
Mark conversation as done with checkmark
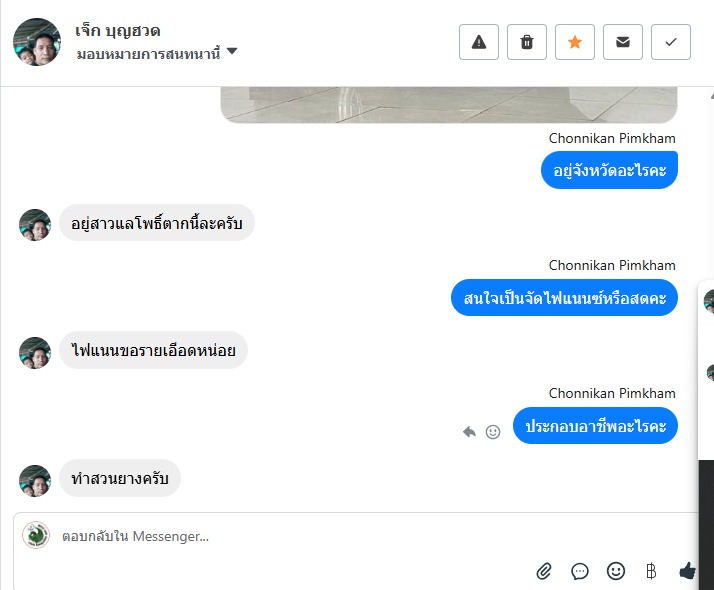pyautogui.click(x=670, y=42)
